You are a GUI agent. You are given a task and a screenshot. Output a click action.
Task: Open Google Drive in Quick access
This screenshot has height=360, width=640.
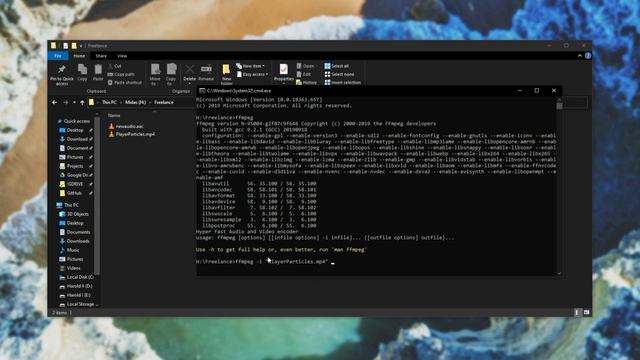[x=77, y=175]
